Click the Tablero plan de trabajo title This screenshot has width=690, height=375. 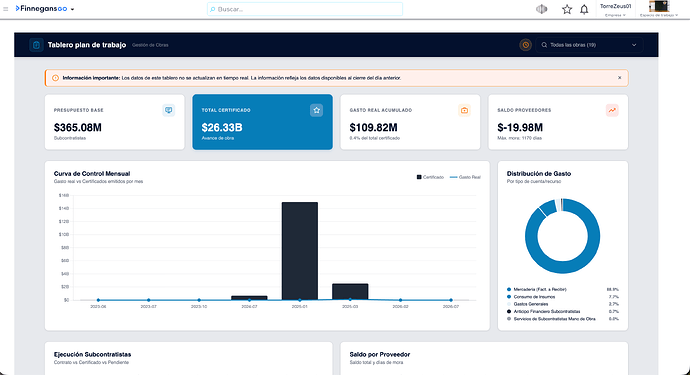[87, 45]
